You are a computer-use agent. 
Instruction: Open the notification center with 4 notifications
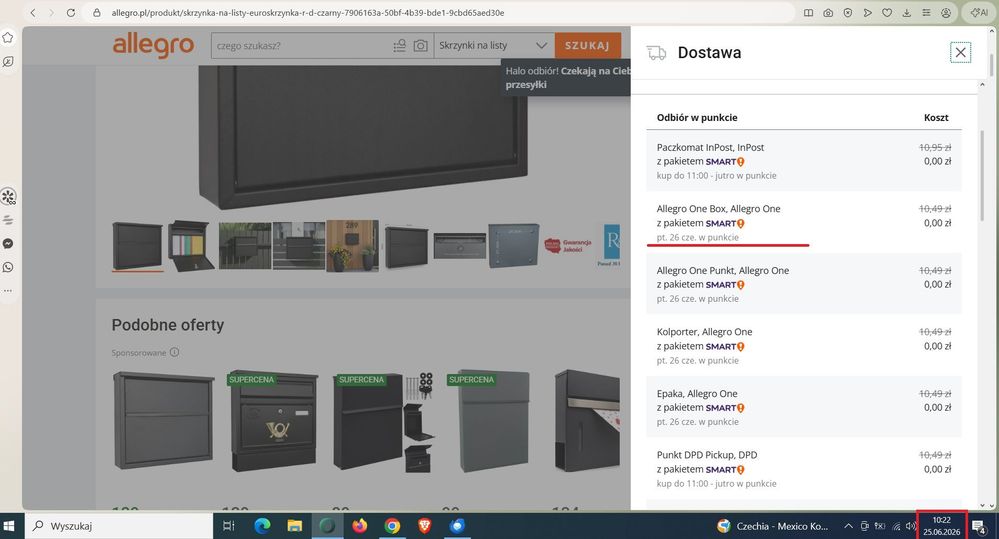pos(978,527)
